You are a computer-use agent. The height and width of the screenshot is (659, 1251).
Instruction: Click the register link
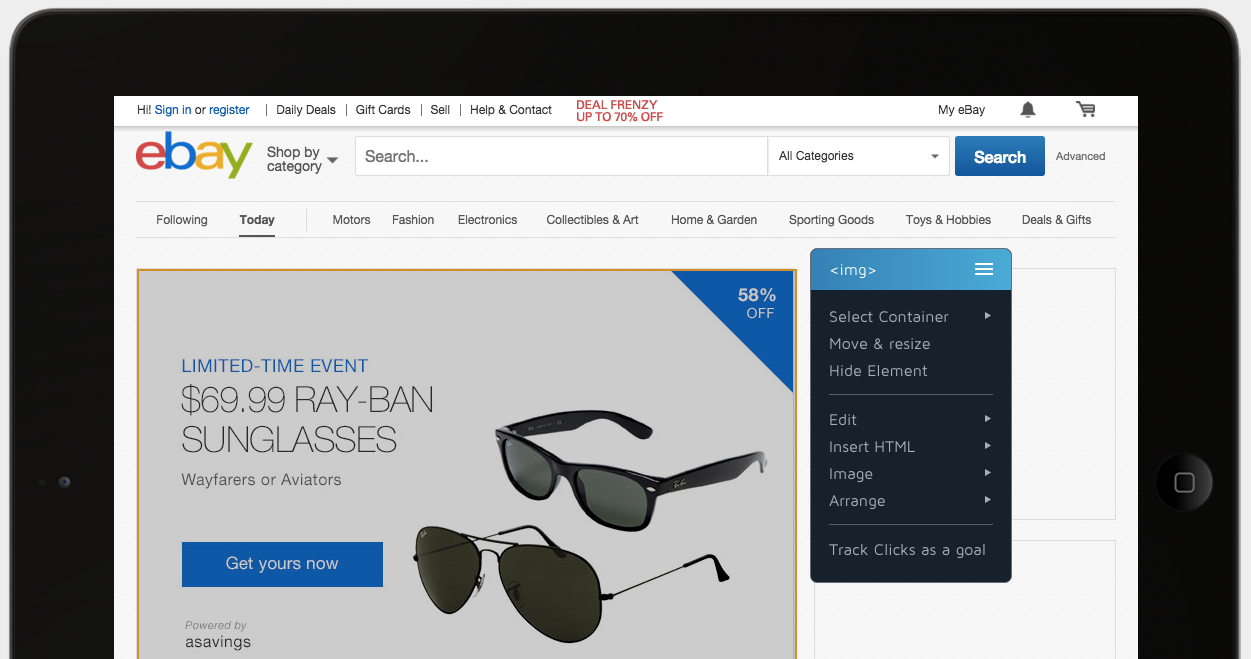coord(229,110)
